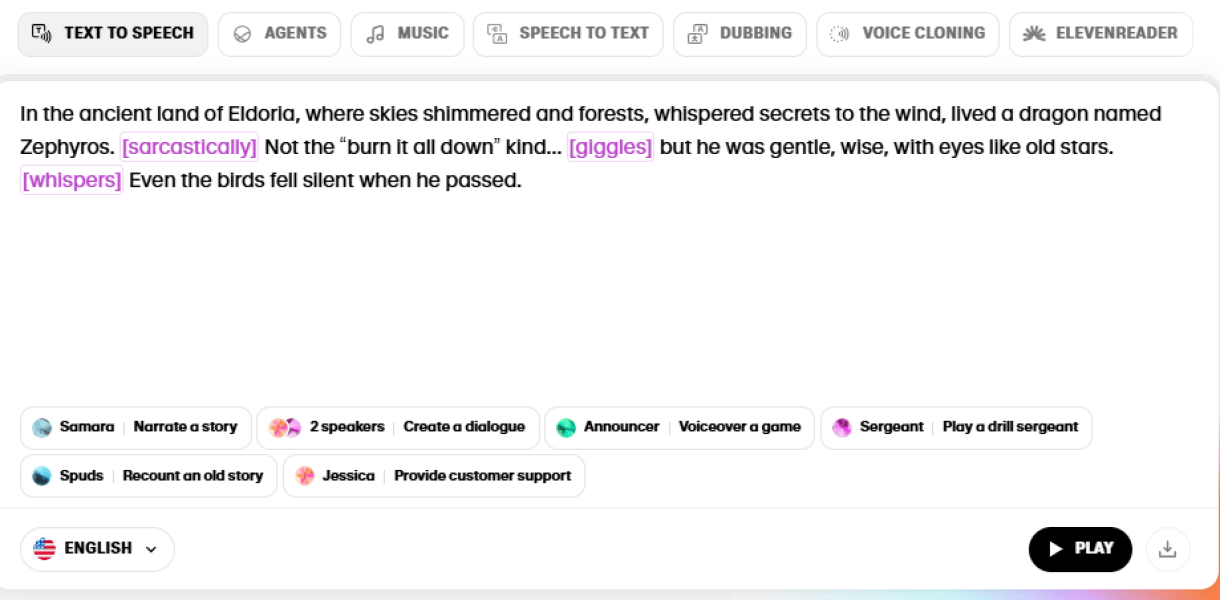Image resolution: width=1220 pixels, height=600 pixels.
Task: Pick the Announcer game voiceover option
Action: [679, 427]
